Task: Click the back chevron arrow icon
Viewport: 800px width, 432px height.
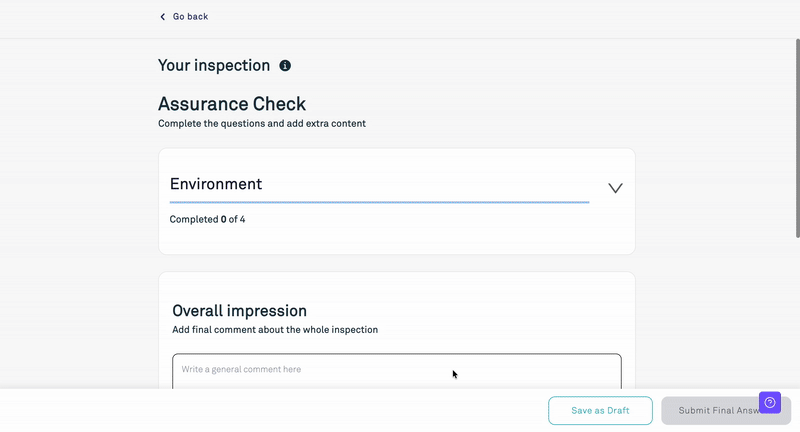Action: point(163,17)
